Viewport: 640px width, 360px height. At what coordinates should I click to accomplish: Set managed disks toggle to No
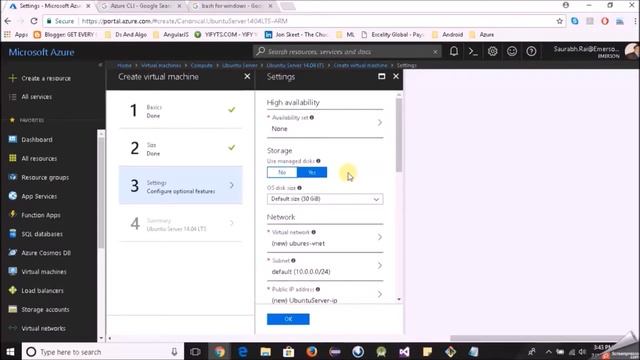282,172
